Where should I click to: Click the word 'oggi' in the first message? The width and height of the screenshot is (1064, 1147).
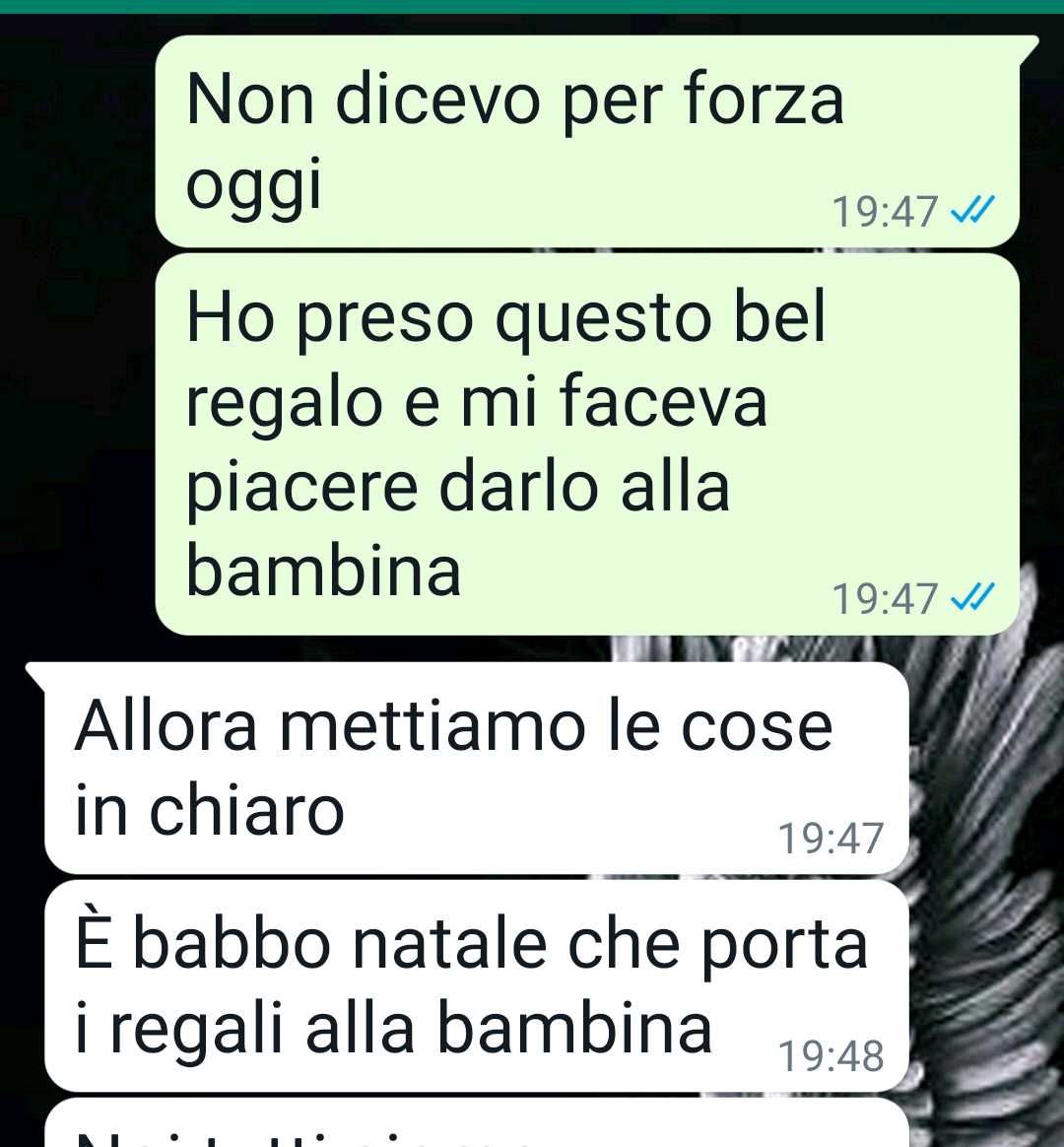[254, 185]
